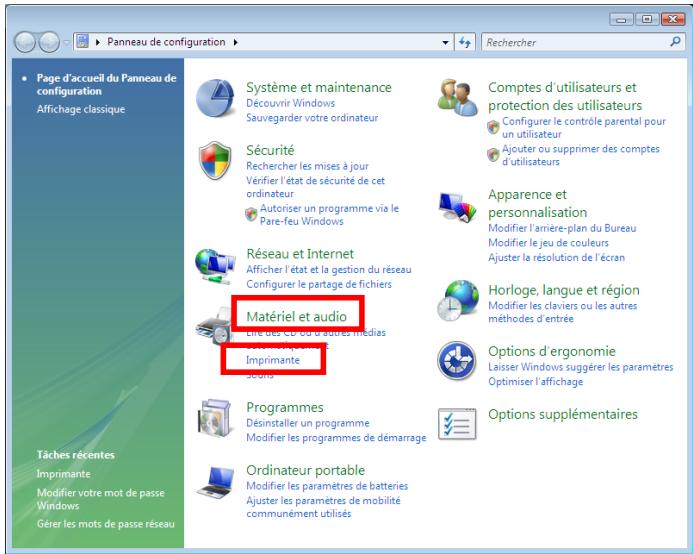693x554 pixels.
Task: Open the Ordinateur portable laptop icon
Action: click(x=212, y=483)
